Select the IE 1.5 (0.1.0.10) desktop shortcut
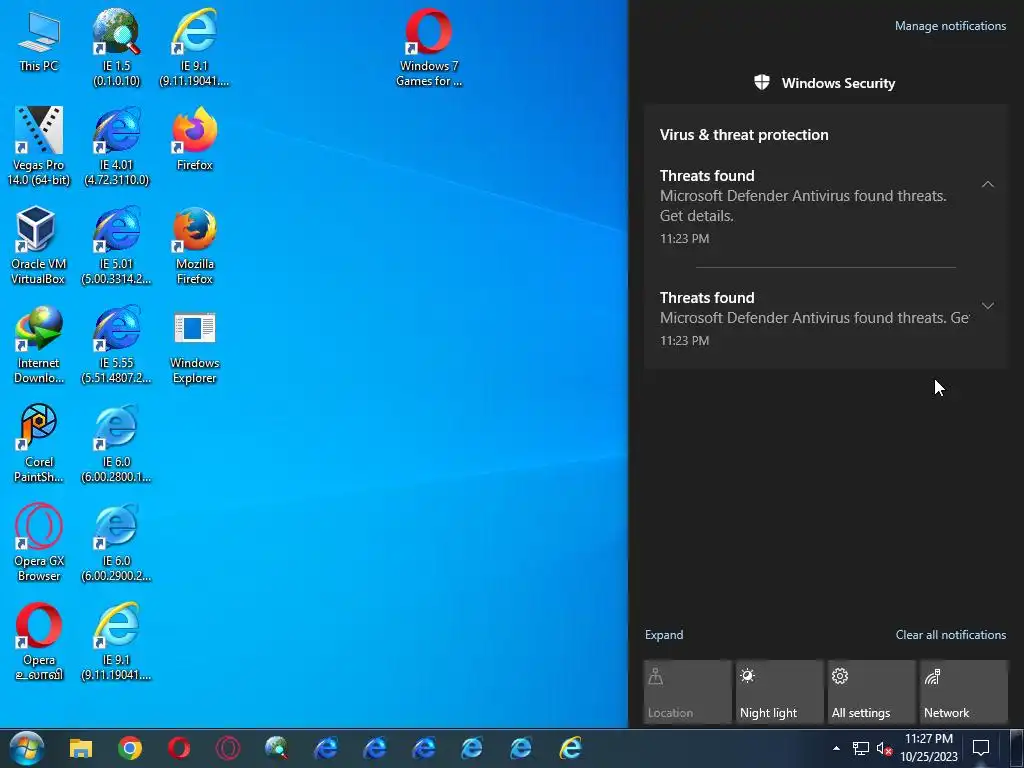The width and height of the screenshot is (1024, 768). [116, 47]
